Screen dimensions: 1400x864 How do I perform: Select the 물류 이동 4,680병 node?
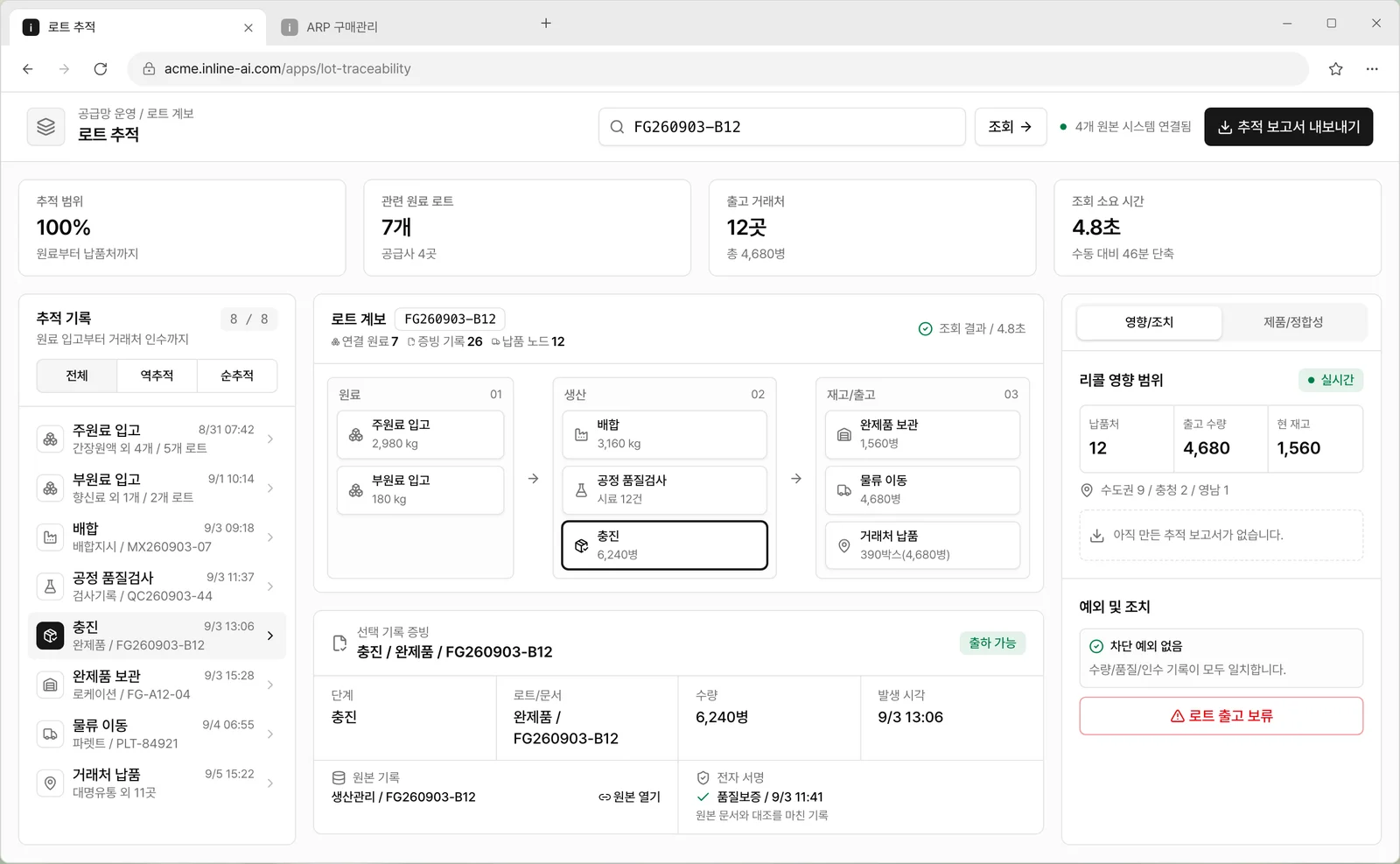pyautogui.click(x=922, y=489)
